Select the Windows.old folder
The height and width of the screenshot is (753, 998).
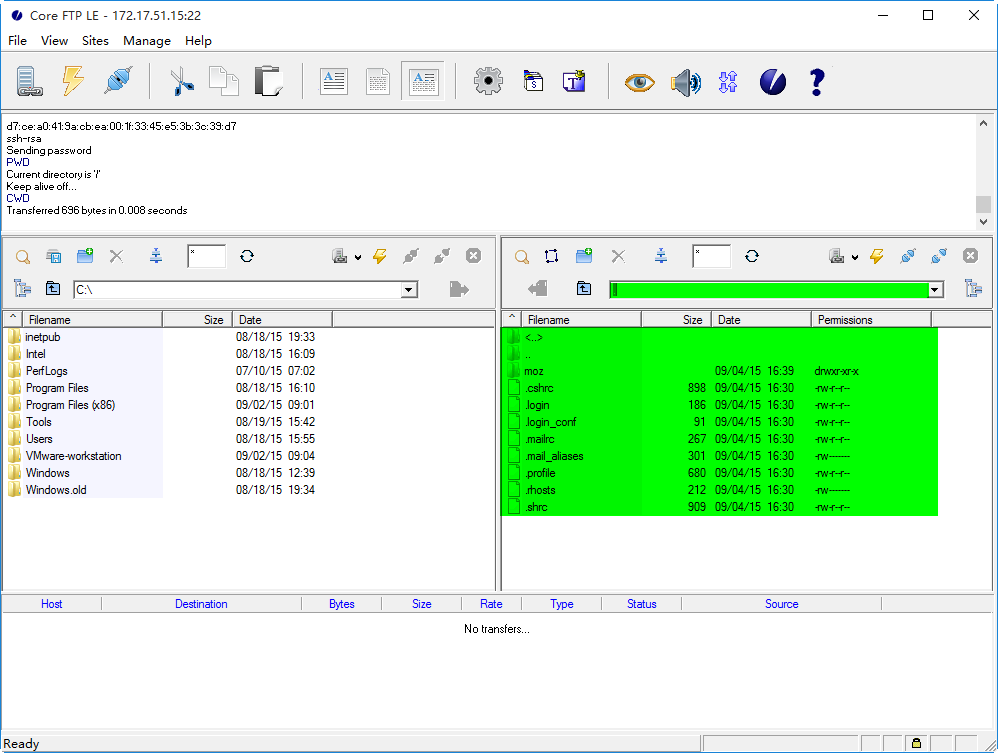point(56,490)
